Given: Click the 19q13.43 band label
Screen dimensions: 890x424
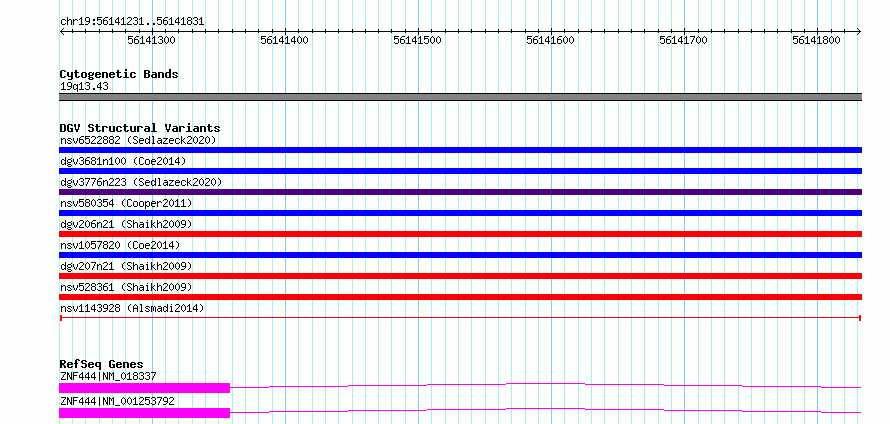Looking at the screenshot, I should pos(84,87).
